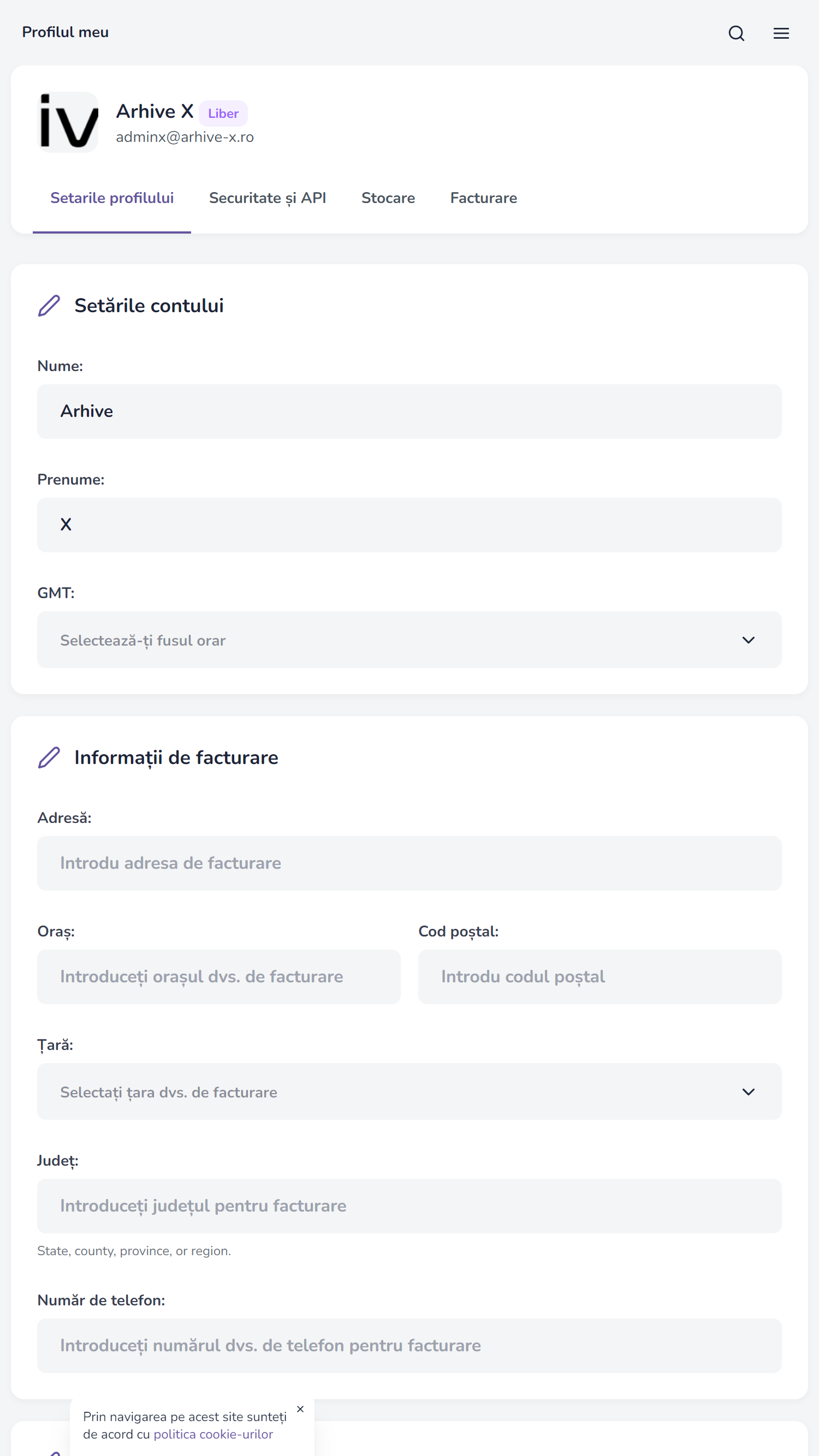Click the Cod poștal input field
Image resolution: width=819 pixels, height=1456 pixels.
point(600,977)
